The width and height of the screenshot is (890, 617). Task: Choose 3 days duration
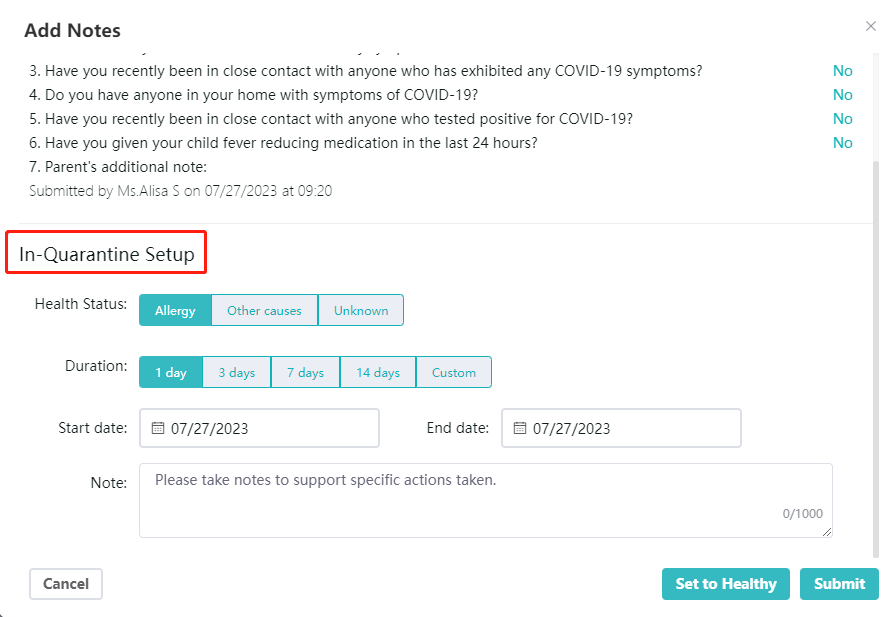tap(237, 372)
